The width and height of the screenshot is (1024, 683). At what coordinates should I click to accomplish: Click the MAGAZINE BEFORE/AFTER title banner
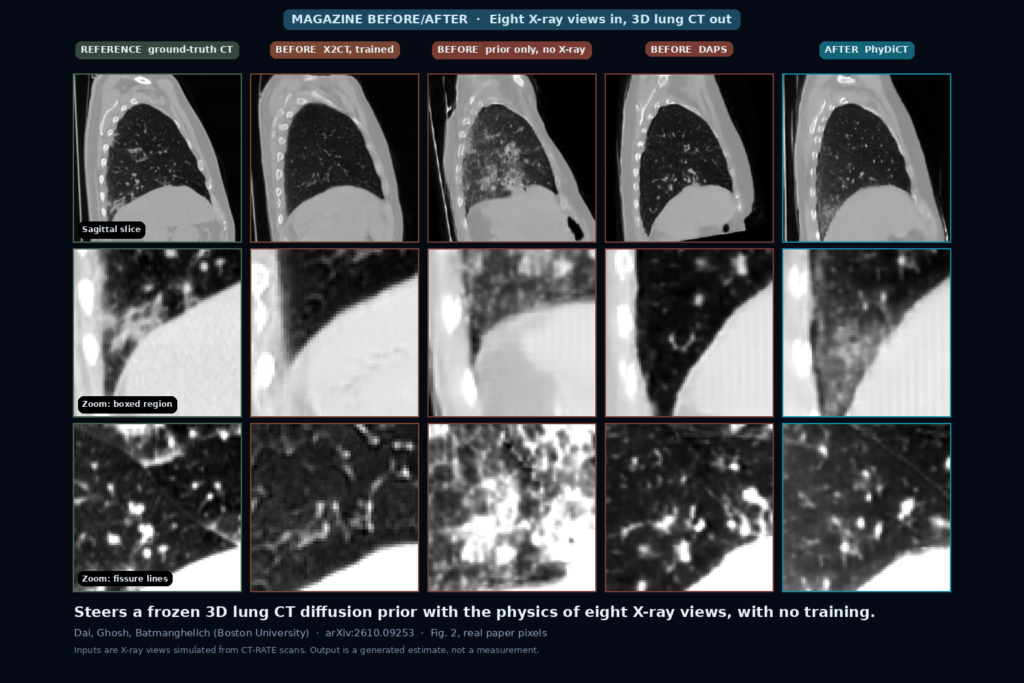[511, 20]
